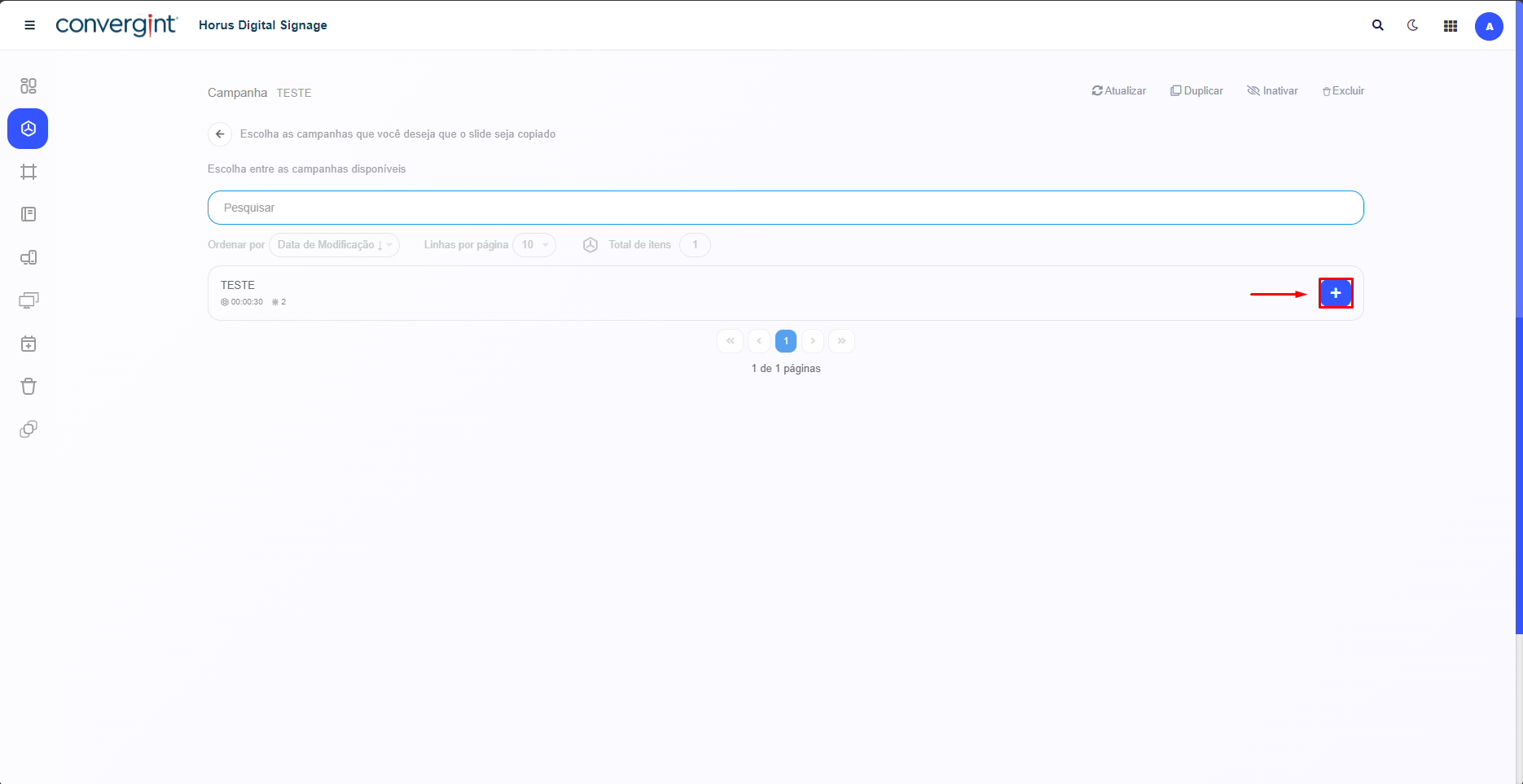Click the calendar schedule sidebar icon
This screenshot has height=784, width=1523.
point(29,344)
